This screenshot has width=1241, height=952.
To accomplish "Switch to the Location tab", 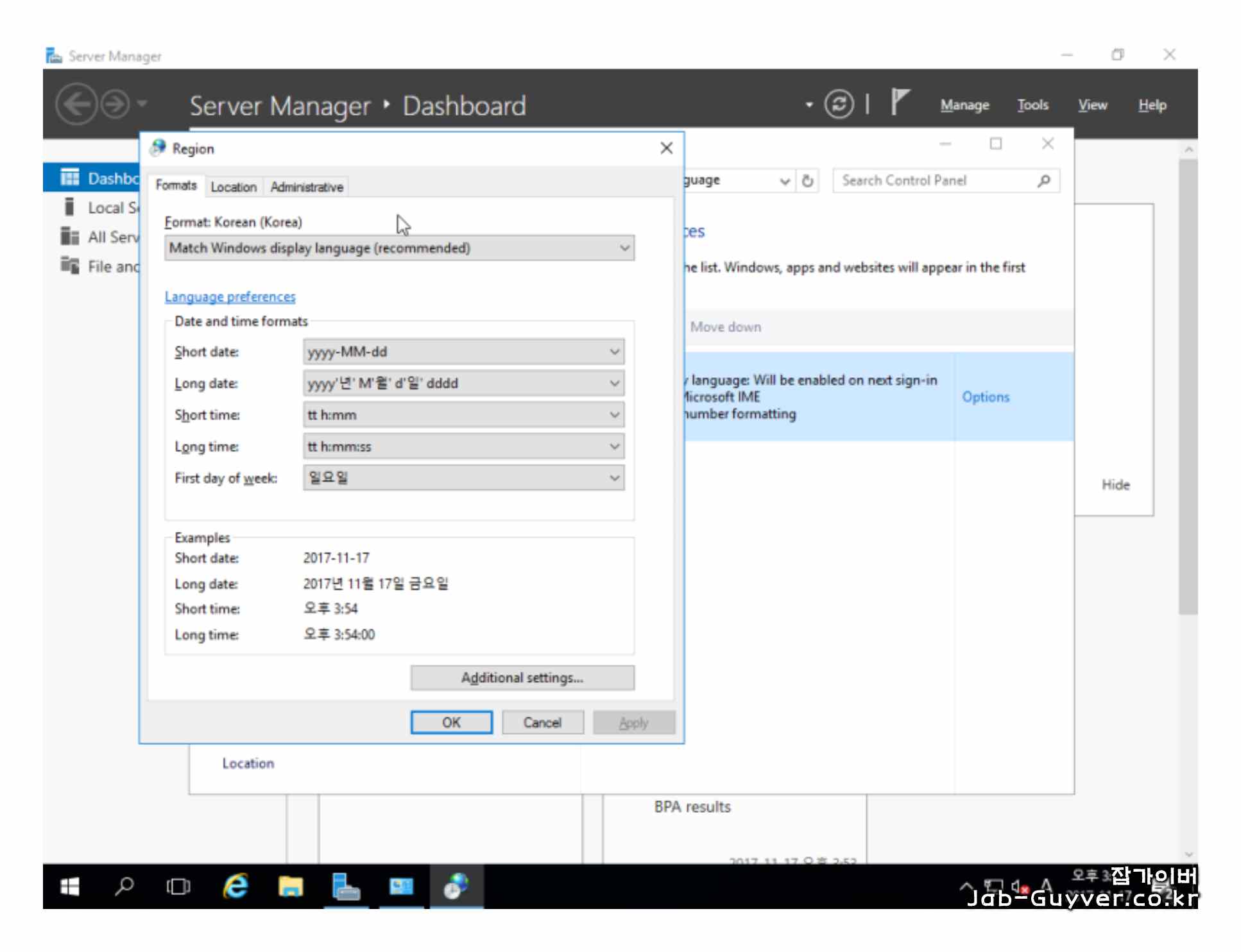I will (234, 187).
